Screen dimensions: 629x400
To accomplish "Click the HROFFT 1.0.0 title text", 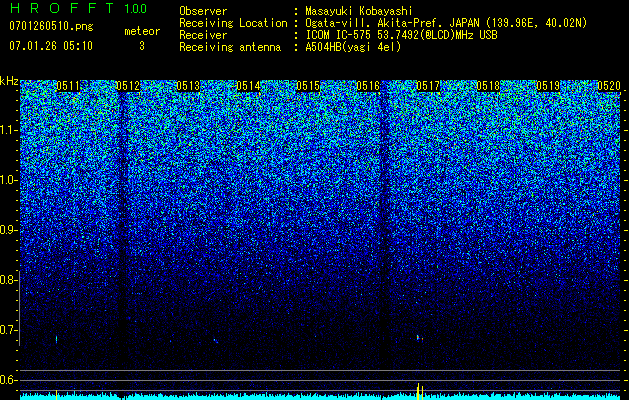I will pyautogui.click(x=78, y=8).
